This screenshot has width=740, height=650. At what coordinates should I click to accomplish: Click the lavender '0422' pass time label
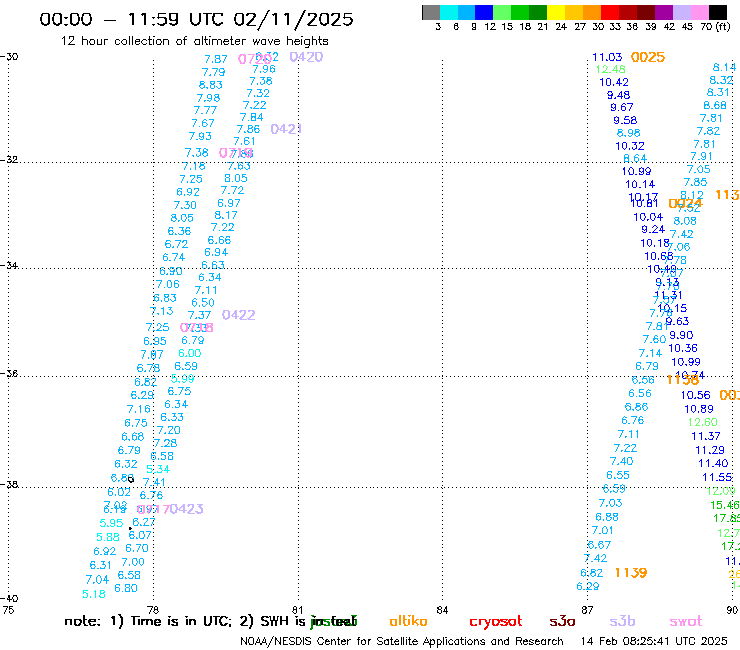(238, 315)
